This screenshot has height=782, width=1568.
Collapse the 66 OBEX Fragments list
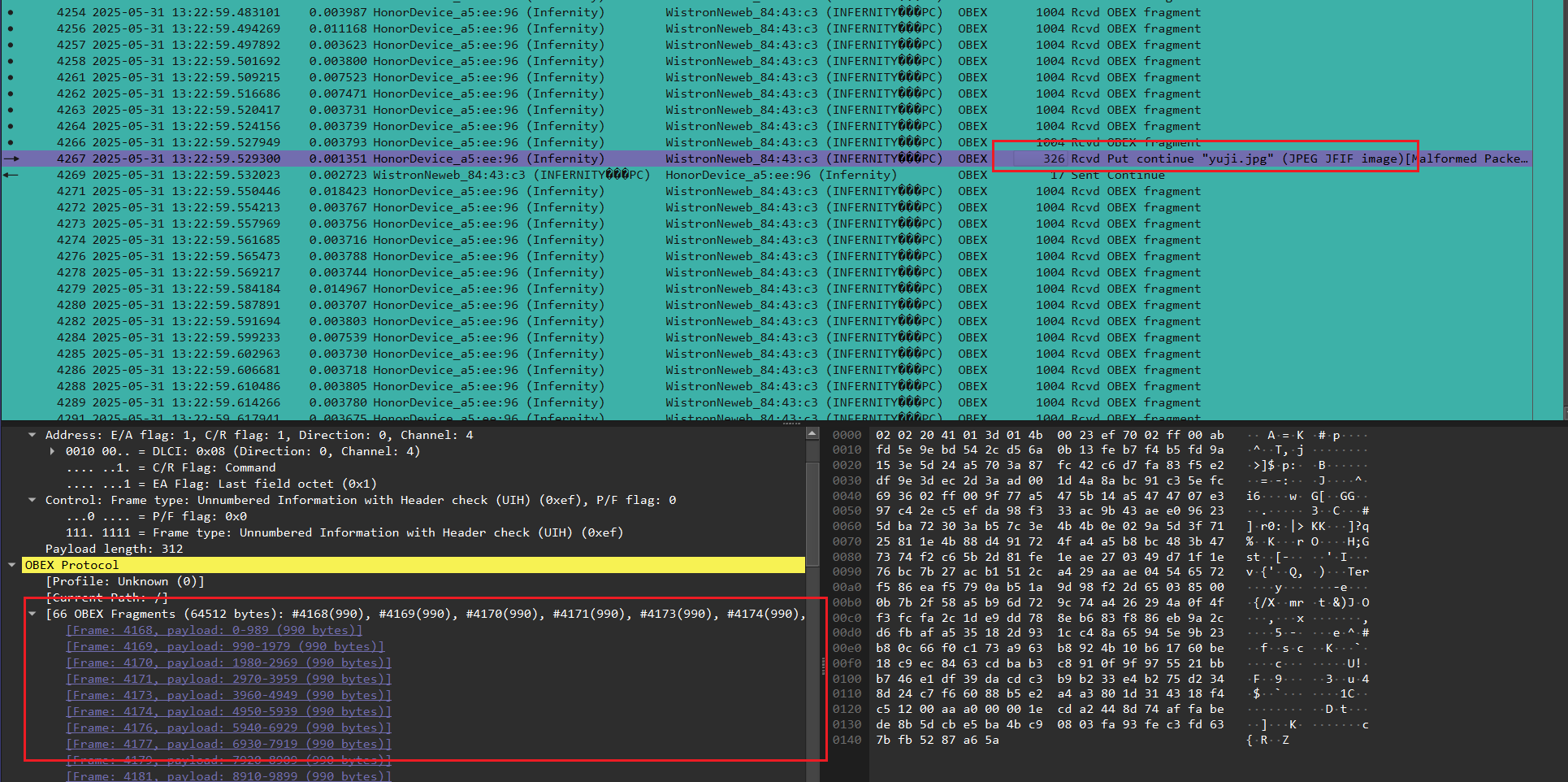pos(32,614)
